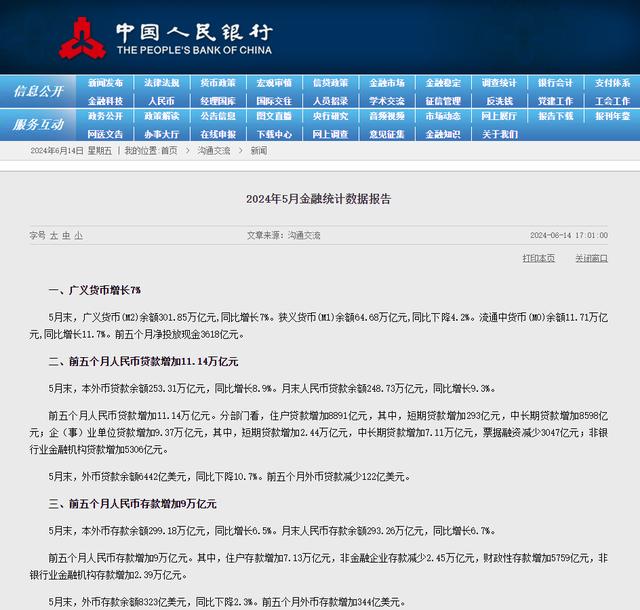Open 国际交往 navigation link

pos(274,101)
